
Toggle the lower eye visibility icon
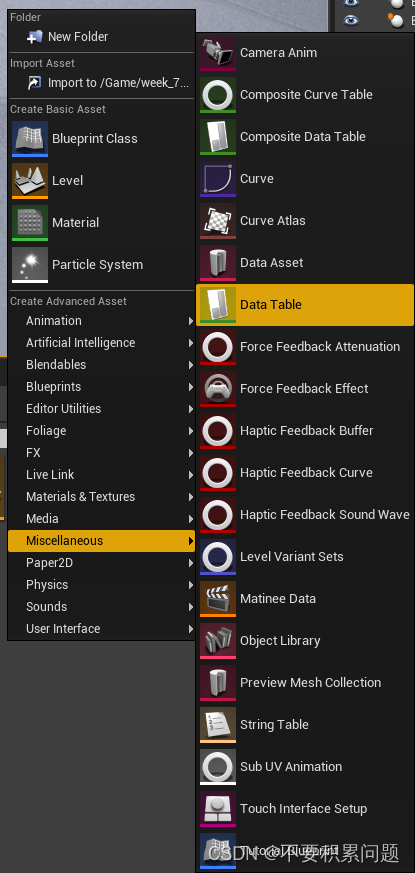tap(350, 20)
